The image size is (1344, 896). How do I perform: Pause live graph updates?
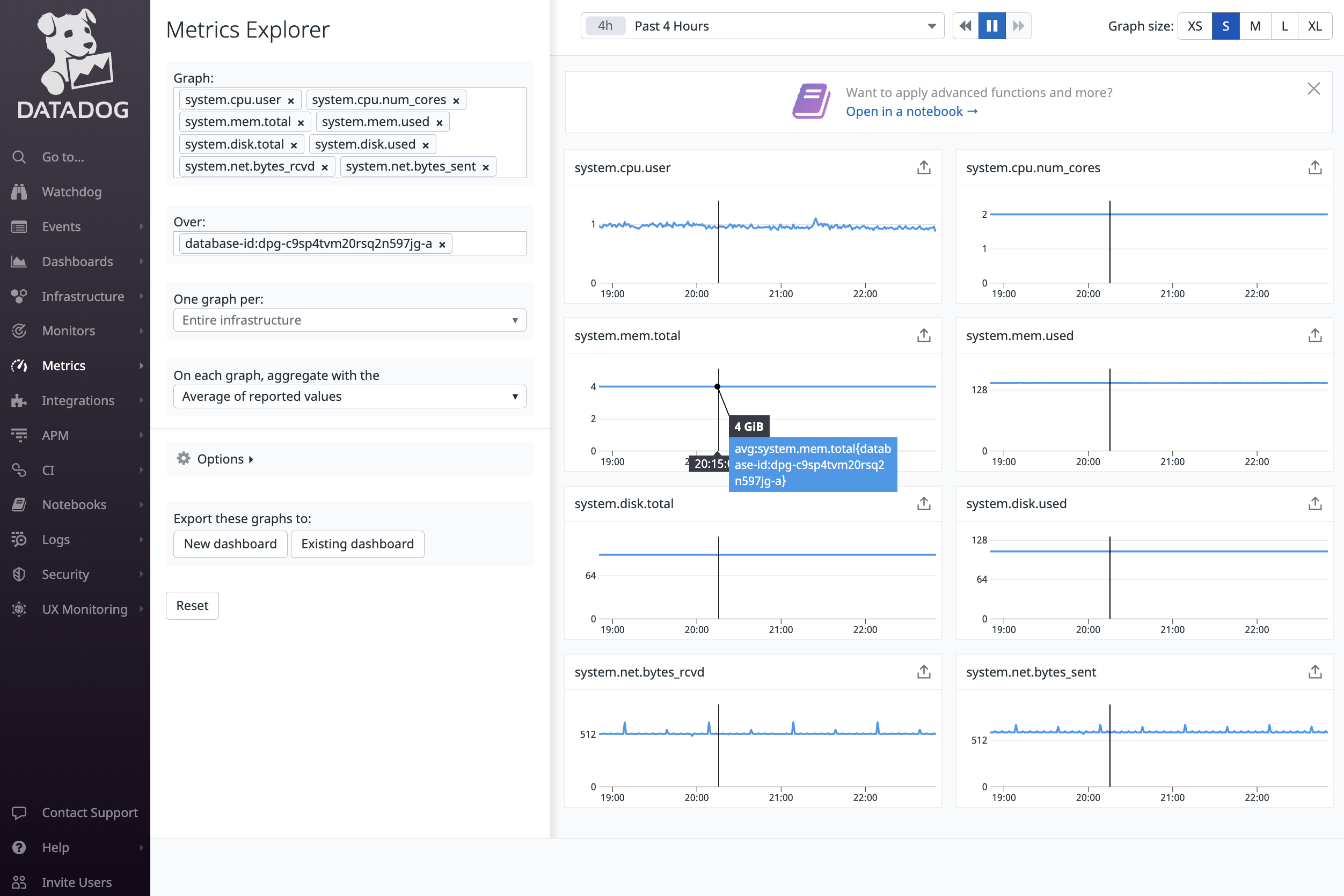(992, 26)
